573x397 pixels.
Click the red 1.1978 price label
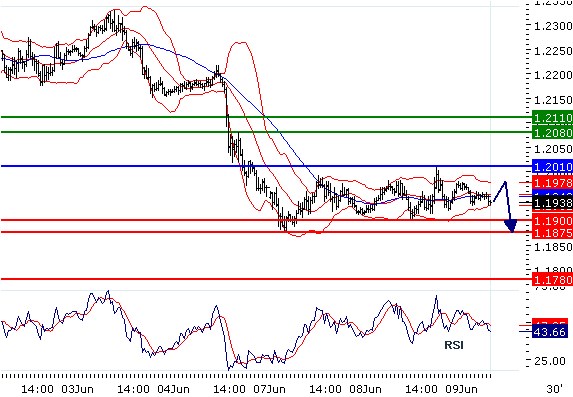553,182
